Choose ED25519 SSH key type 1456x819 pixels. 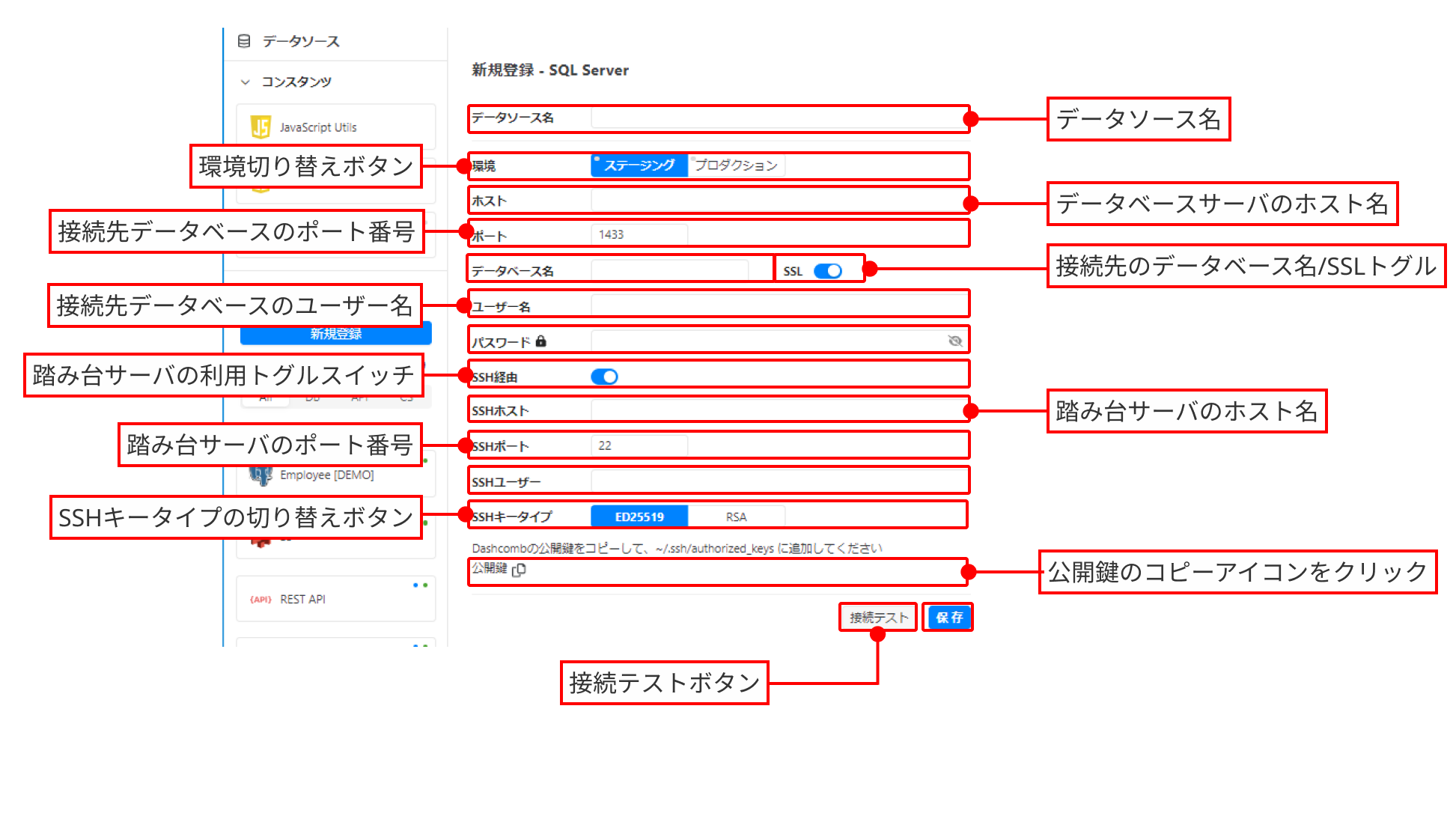(639, 517)
